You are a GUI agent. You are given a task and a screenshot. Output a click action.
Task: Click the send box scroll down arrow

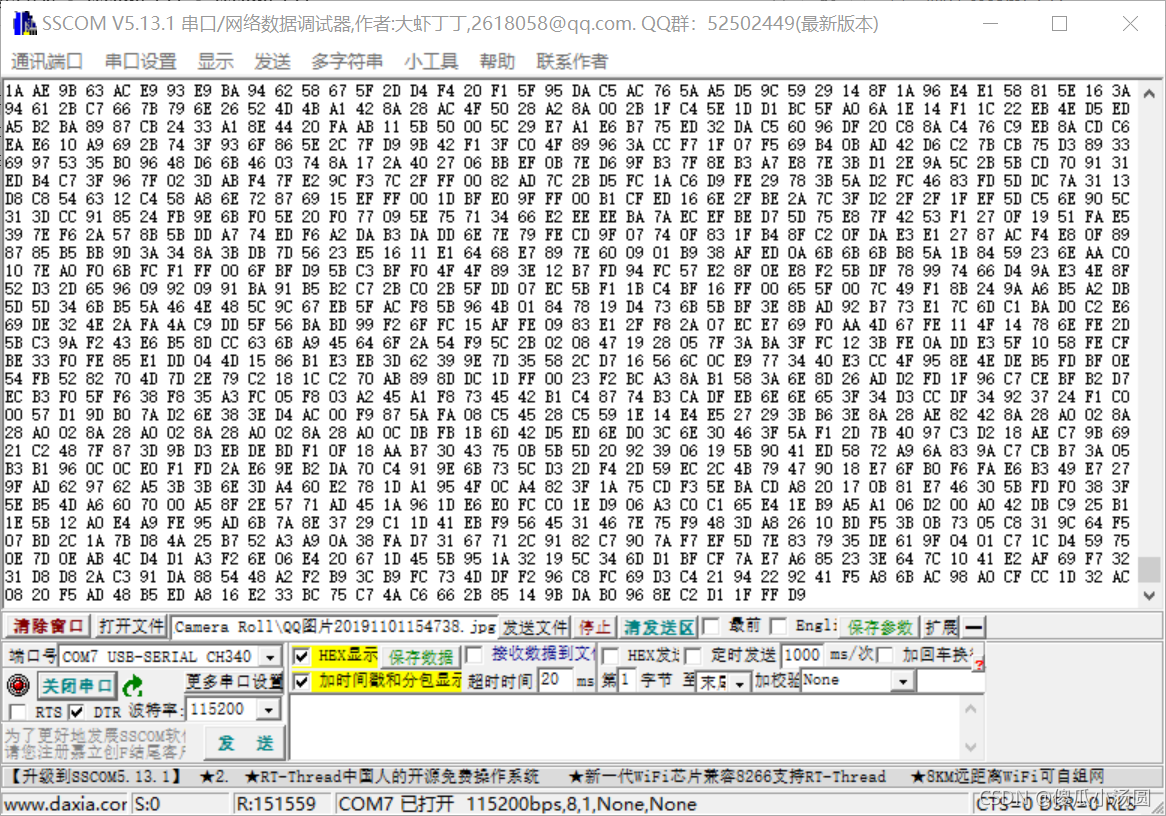click(x=971, y=746)
